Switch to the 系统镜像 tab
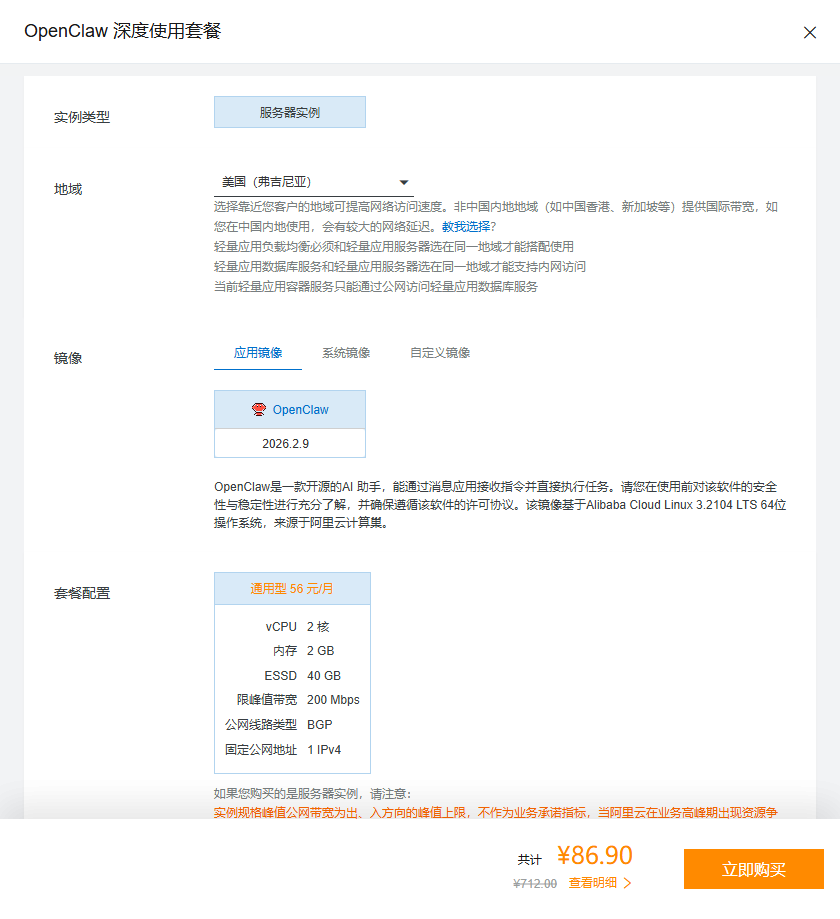 tap(346, 353)
